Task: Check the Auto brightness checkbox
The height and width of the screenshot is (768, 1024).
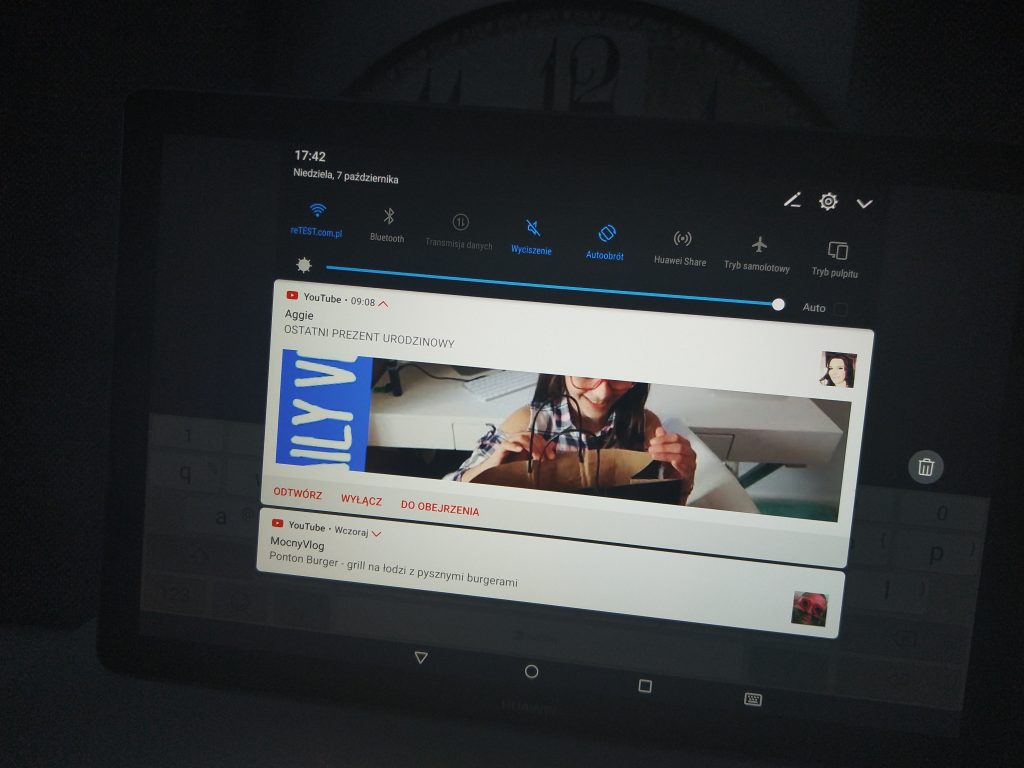Action: point(841,310)
